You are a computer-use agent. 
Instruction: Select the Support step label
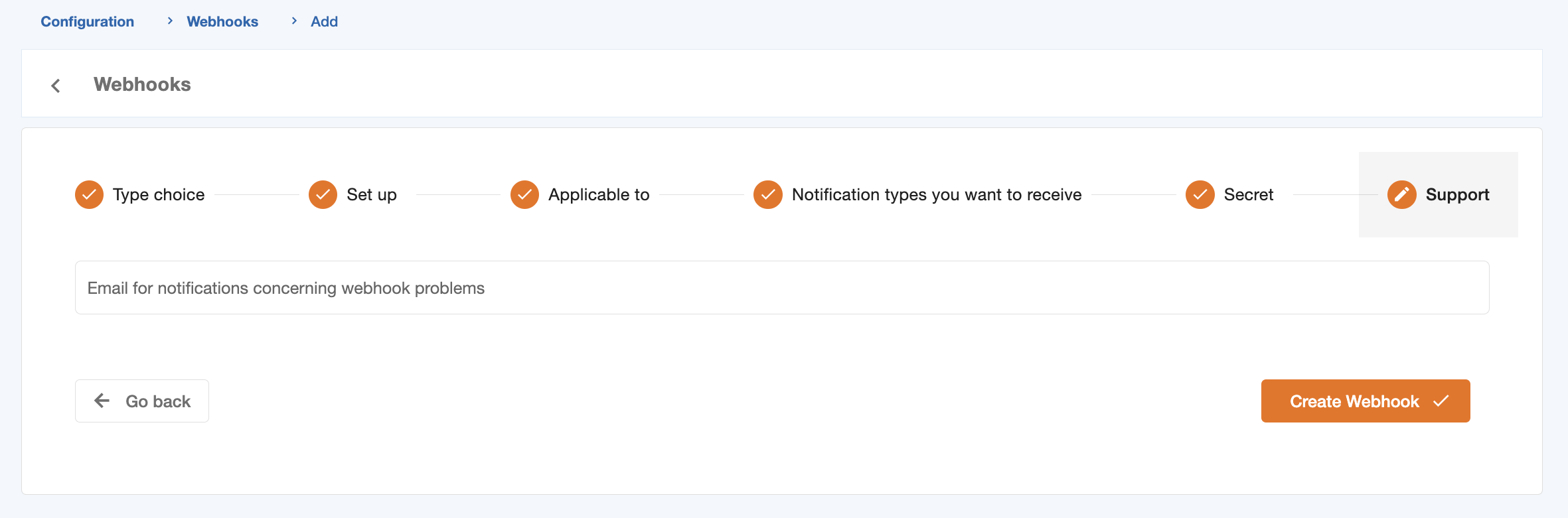pyautogui.click(x=1457, y=194)
